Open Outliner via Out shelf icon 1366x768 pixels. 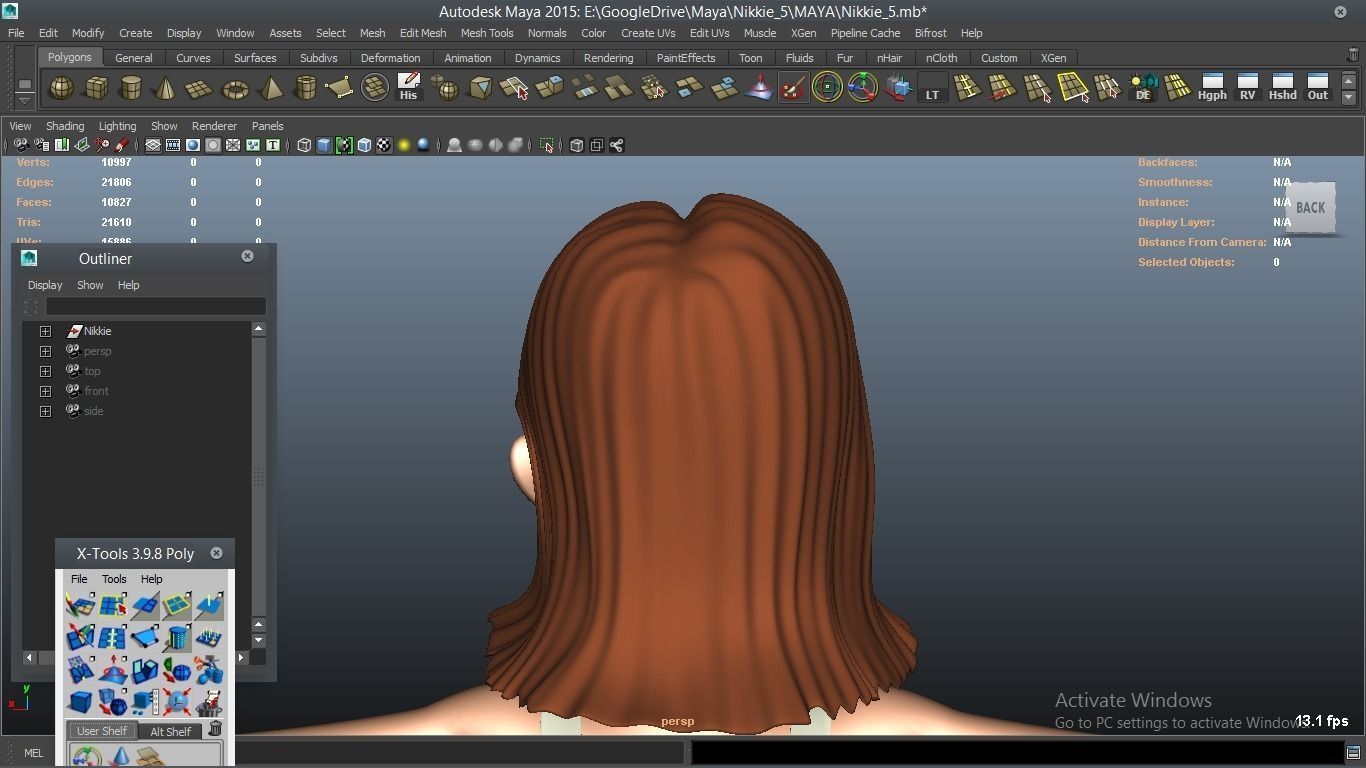click(1318, 87)
